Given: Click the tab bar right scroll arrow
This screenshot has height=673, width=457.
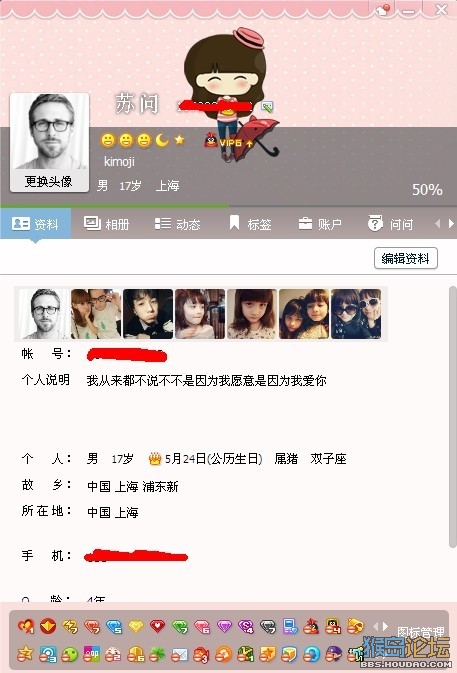Looking at the screenshot, I should (x=451, y=224).
